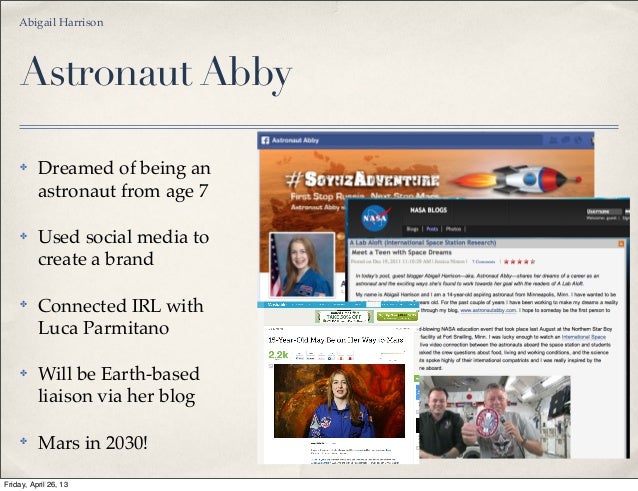Click the five-star post rating

519,262
